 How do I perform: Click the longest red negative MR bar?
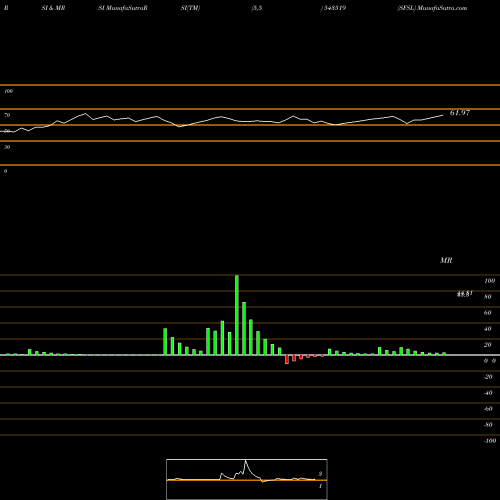click(x=287, y=359)
